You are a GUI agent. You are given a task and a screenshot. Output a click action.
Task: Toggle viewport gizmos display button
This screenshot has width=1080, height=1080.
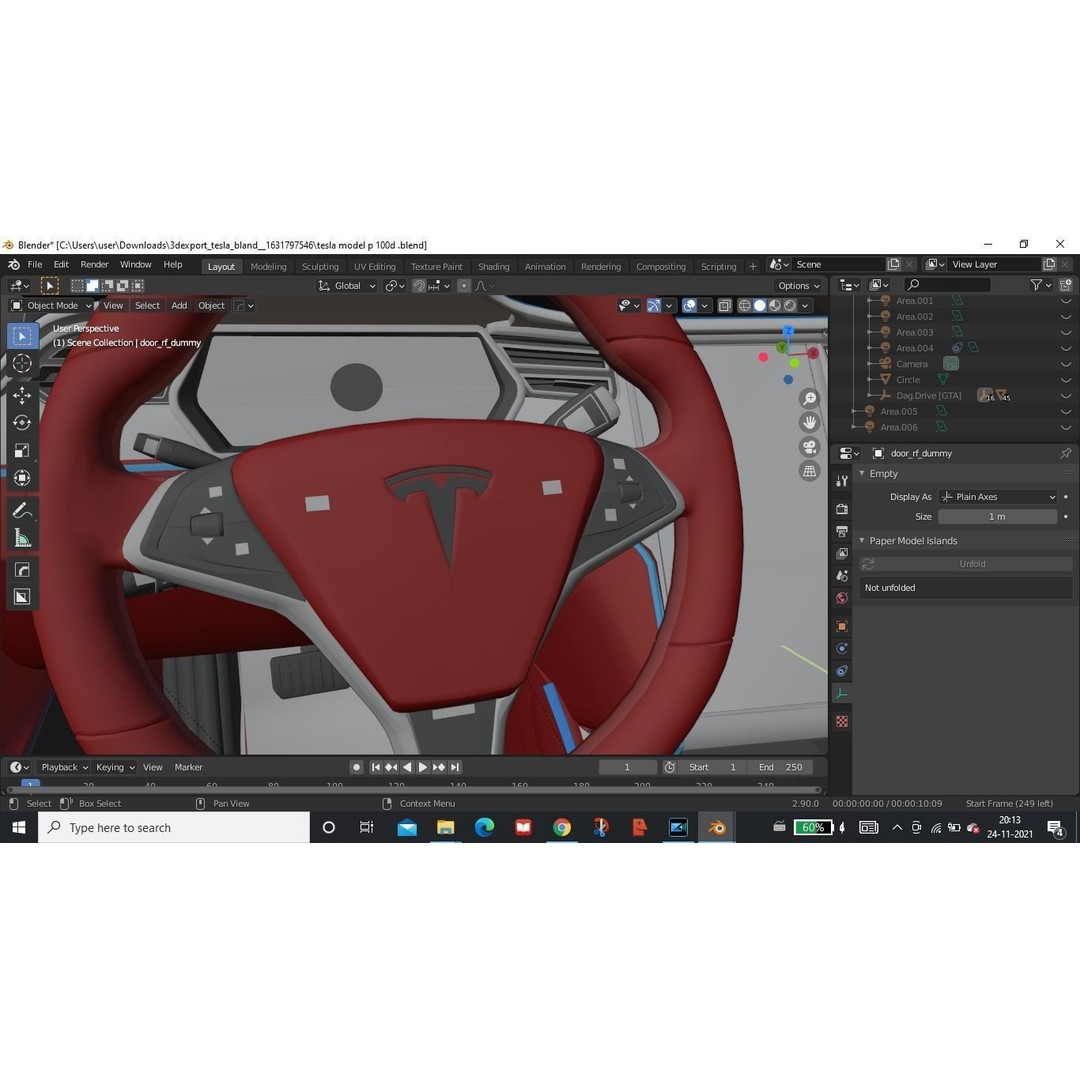click(654, 305)
